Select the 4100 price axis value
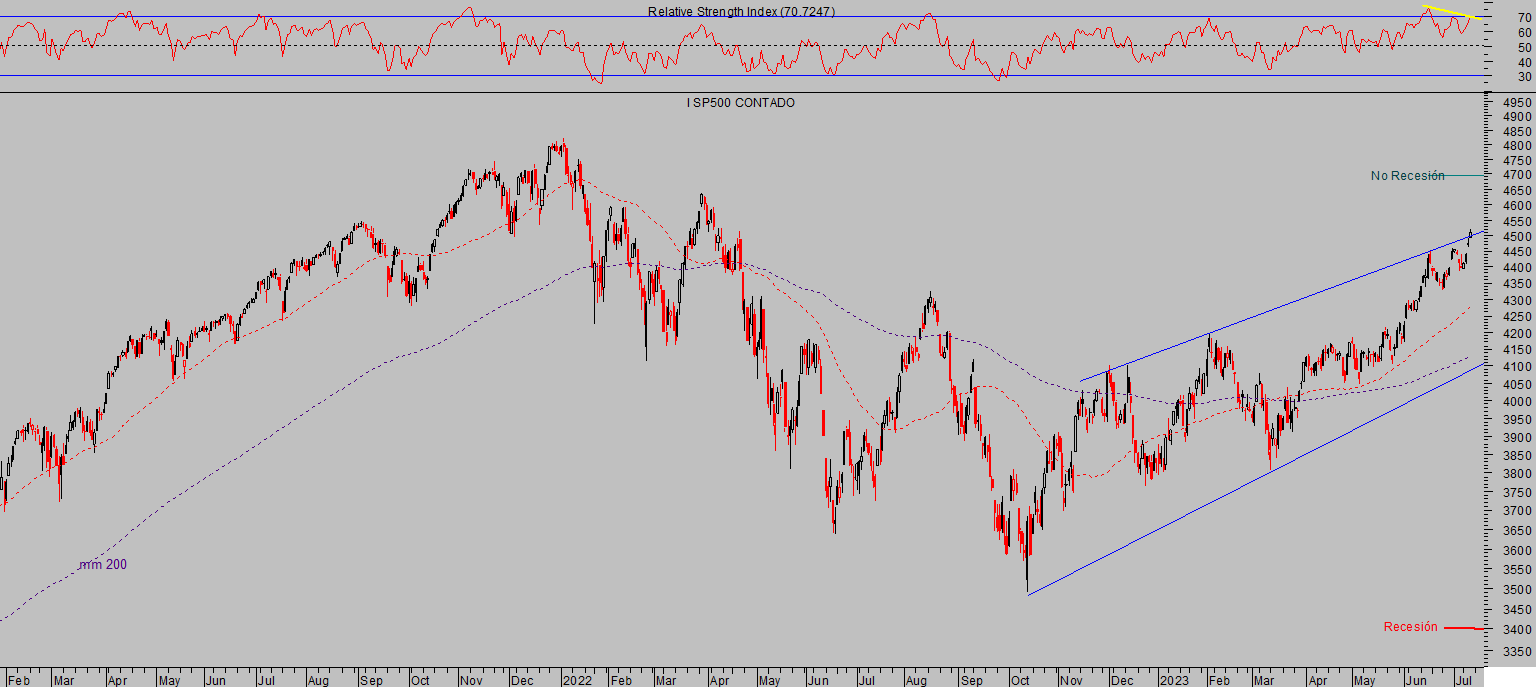 (x=1518, y=367)
